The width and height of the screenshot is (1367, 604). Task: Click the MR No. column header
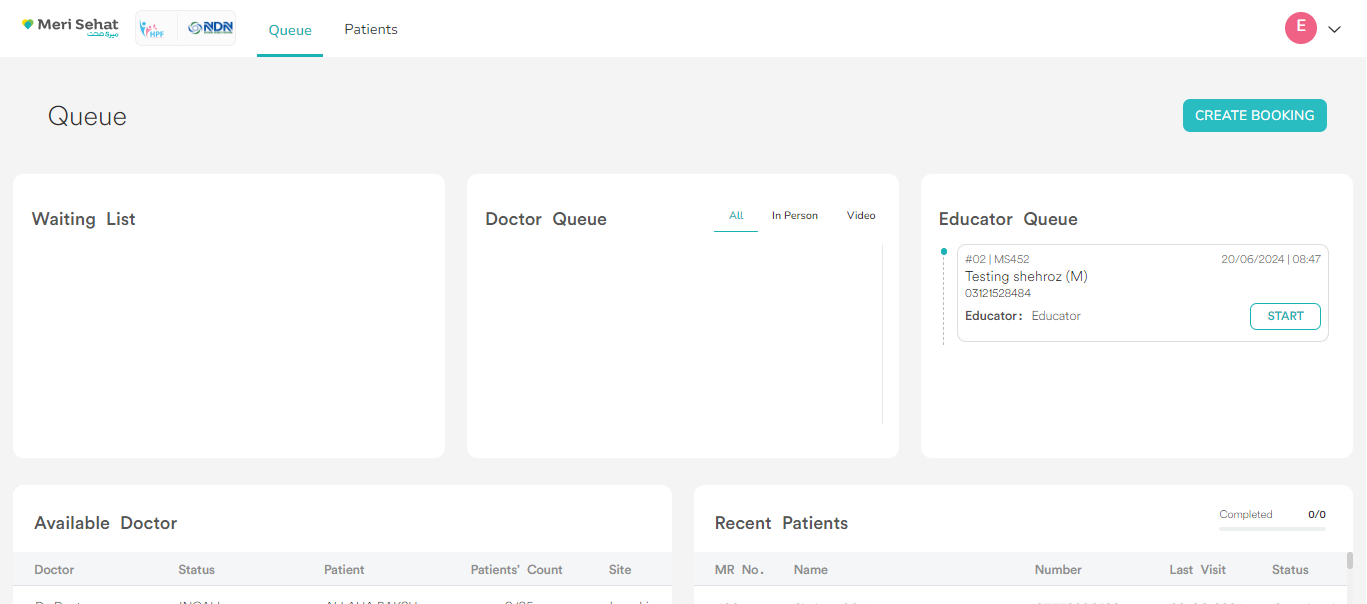pyautogui.click(x=739, y=570)
